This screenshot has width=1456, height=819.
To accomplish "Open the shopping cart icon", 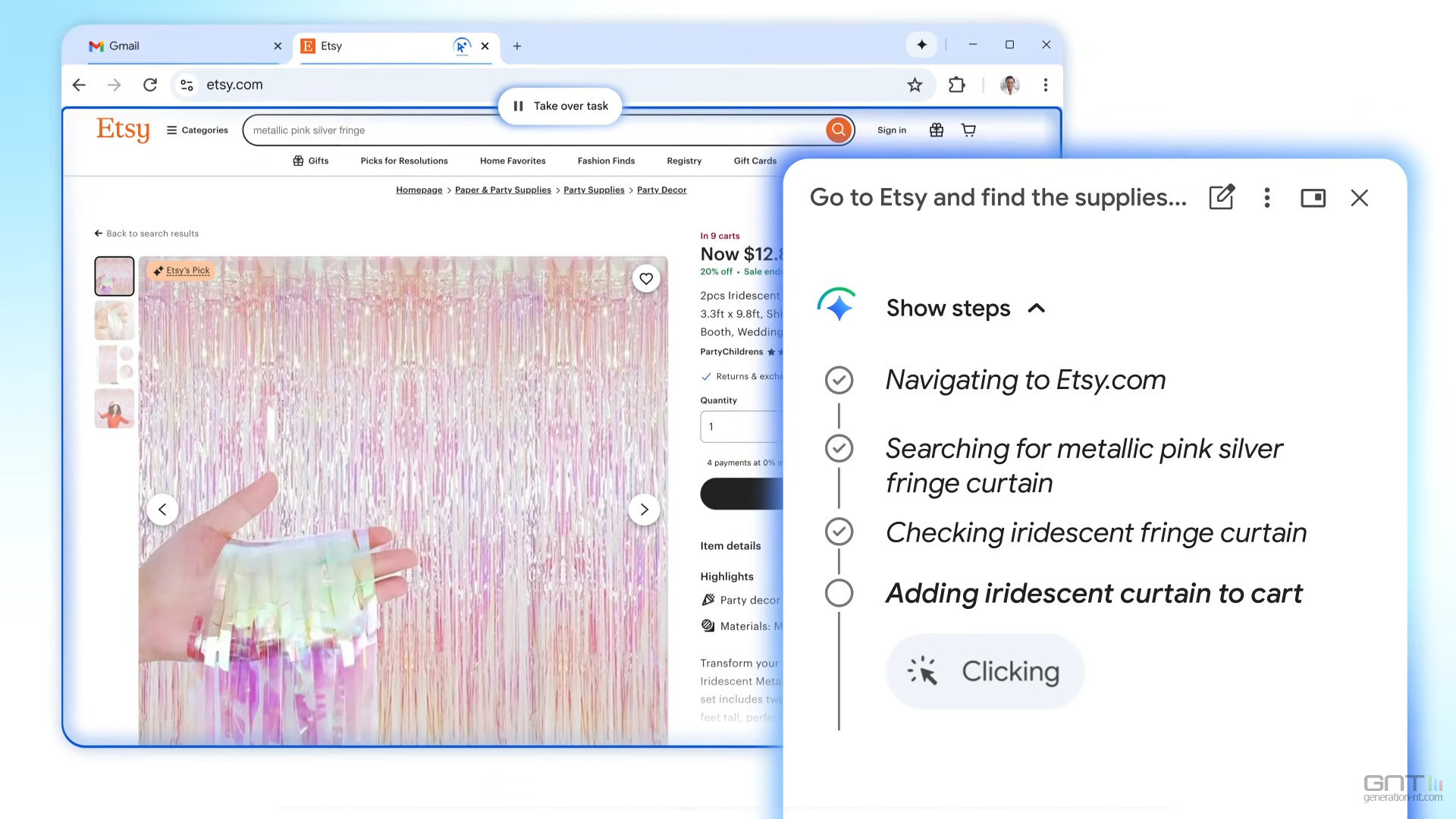I will (x=968, y=130).
